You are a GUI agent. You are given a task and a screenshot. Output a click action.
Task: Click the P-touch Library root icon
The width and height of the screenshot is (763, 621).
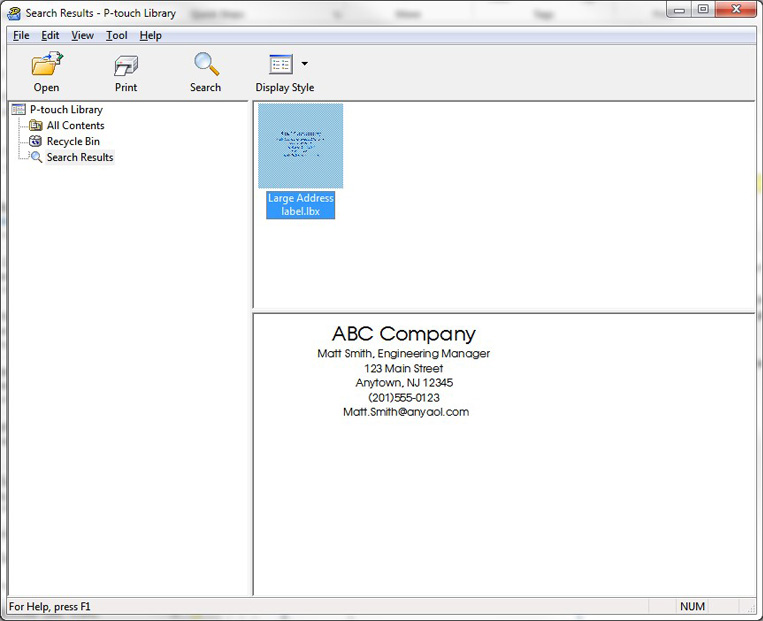(x=18, y=110)
